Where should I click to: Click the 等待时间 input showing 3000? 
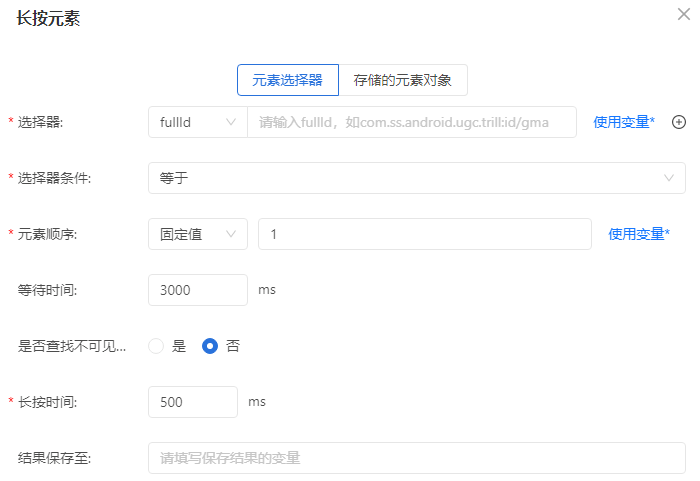(x=197, y=290)
